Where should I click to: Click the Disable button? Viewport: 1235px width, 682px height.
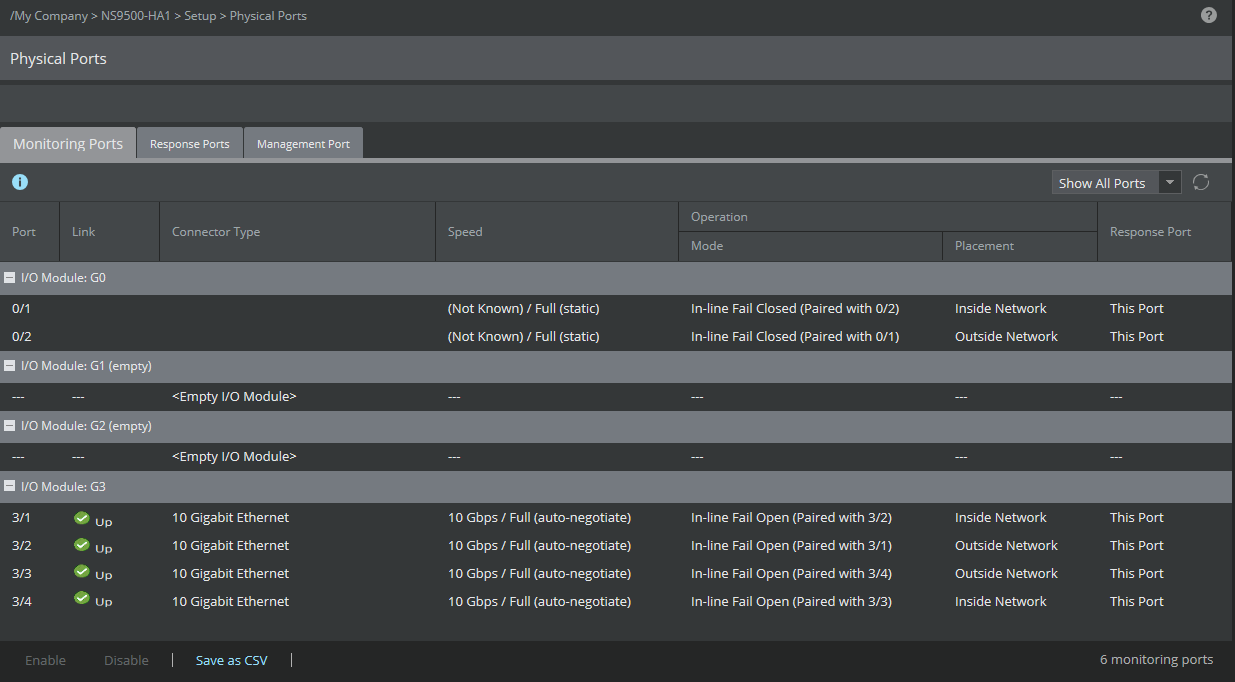pos(126,660)
